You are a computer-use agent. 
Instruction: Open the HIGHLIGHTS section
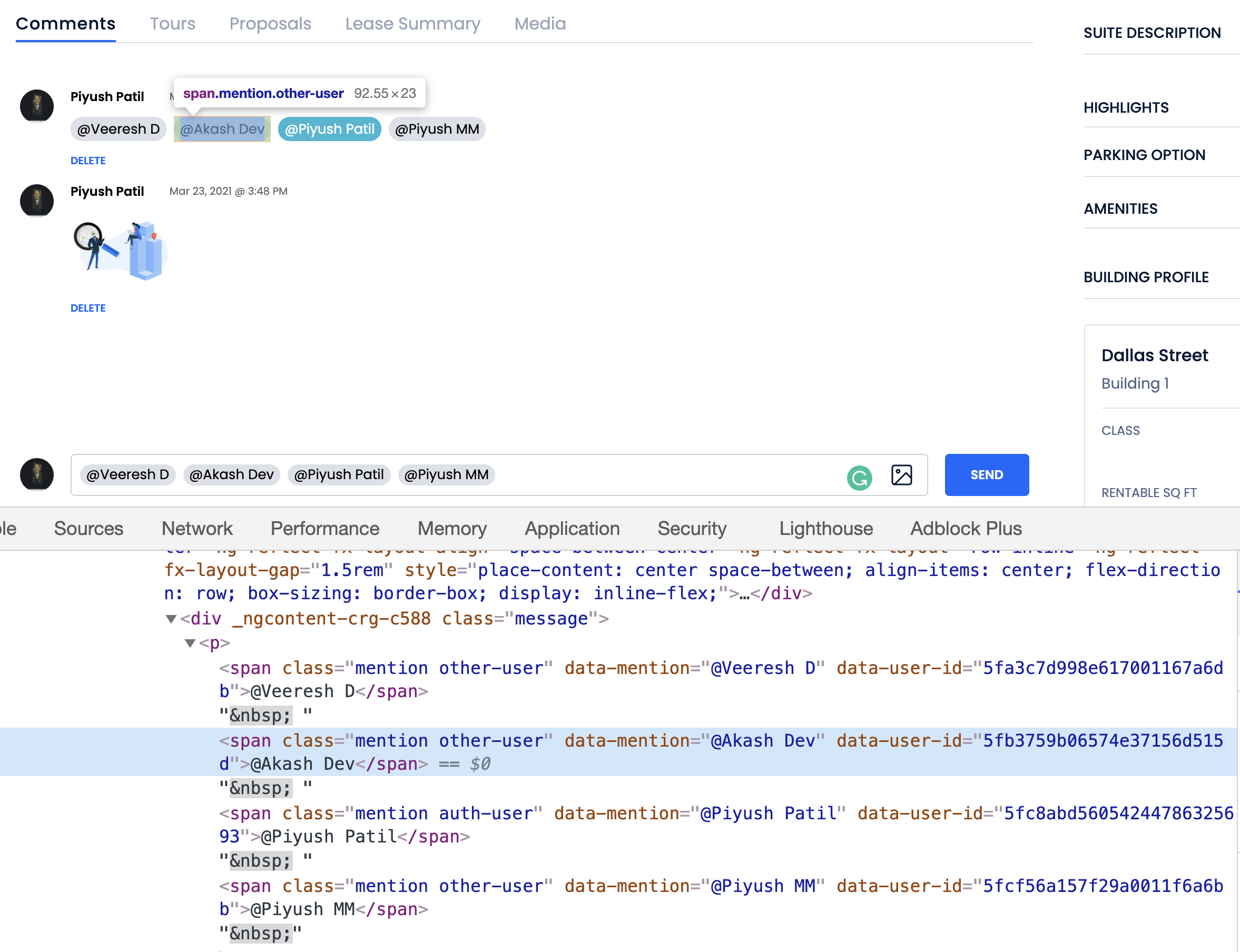click(x=1126, y=107)
